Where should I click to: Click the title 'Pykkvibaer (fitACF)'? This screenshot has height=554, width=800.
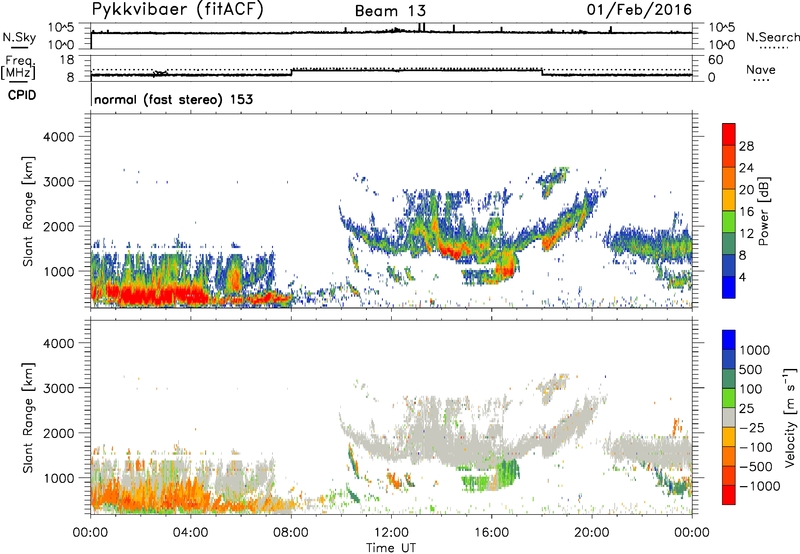[178, 9]
